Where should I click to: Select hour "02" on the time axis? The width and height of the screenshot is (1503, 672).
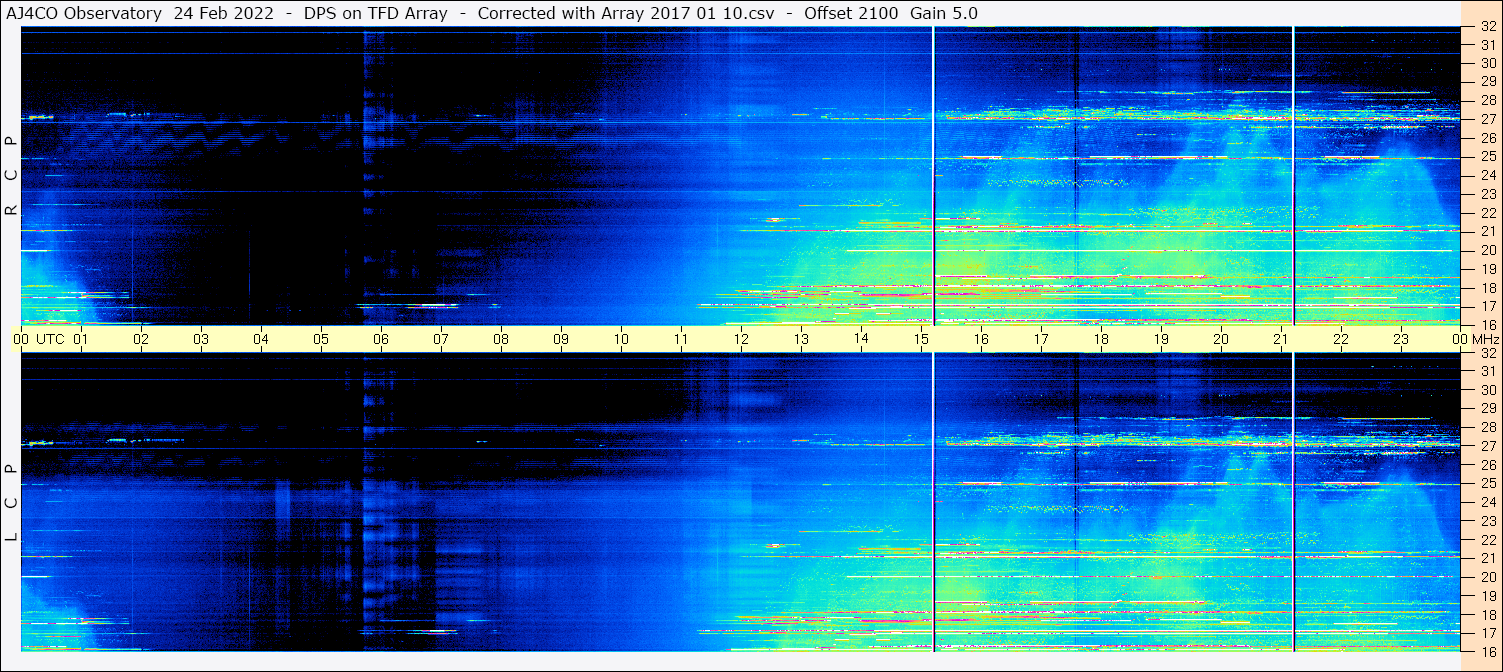(141, 339)
